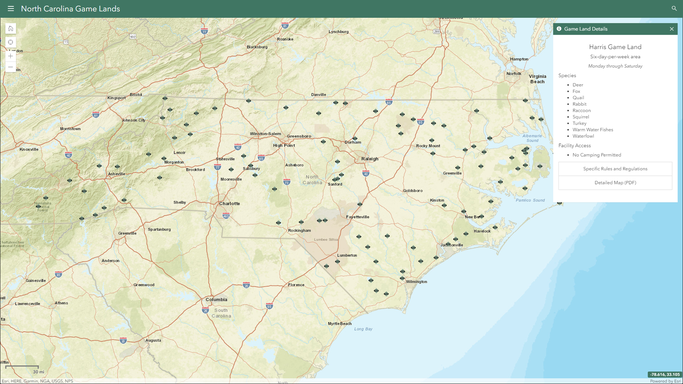Click the Esri, HERE, Garmin attribution text
Viewport: 683px width, 384px height.
(x=37, y=381)
